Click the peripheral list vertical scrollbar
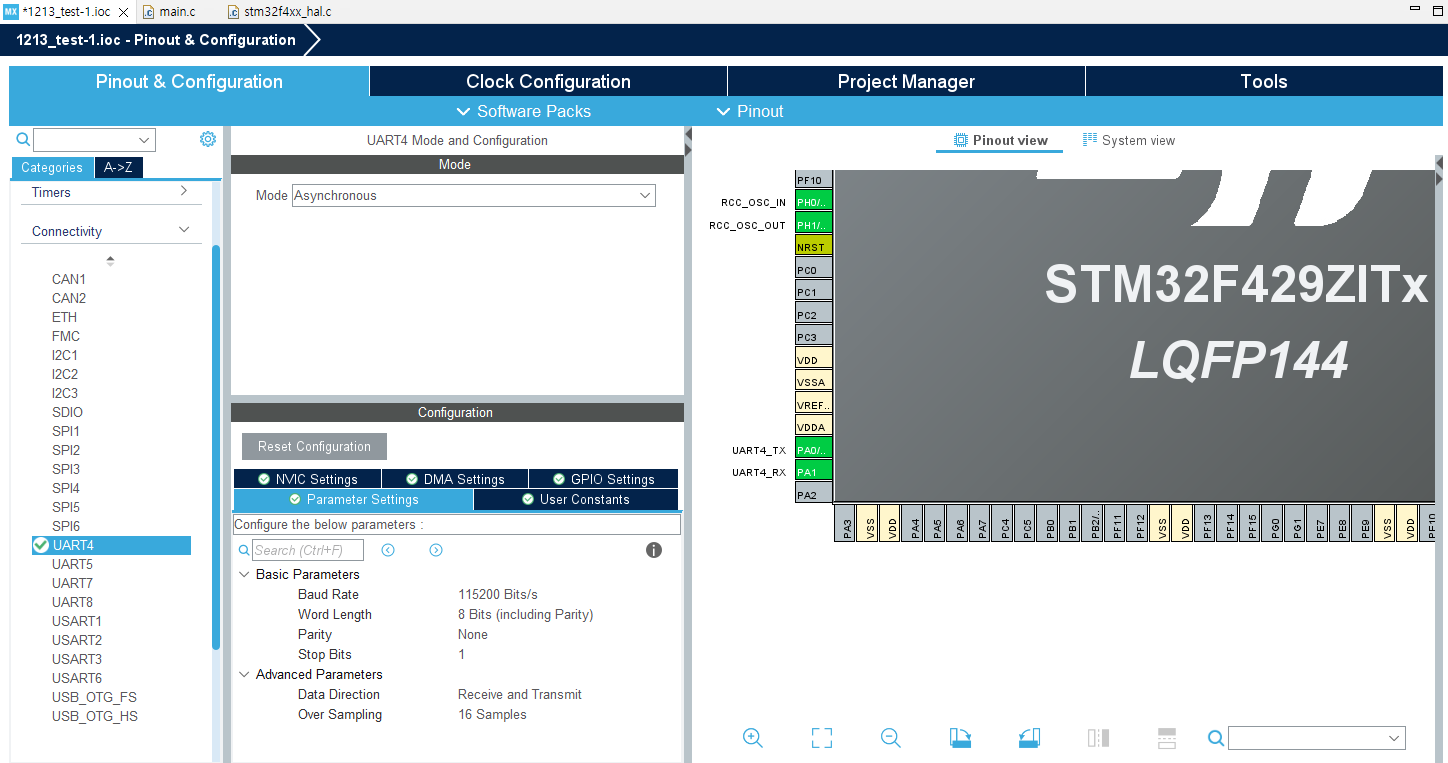1448x763 pixels. tap(216, 448)
